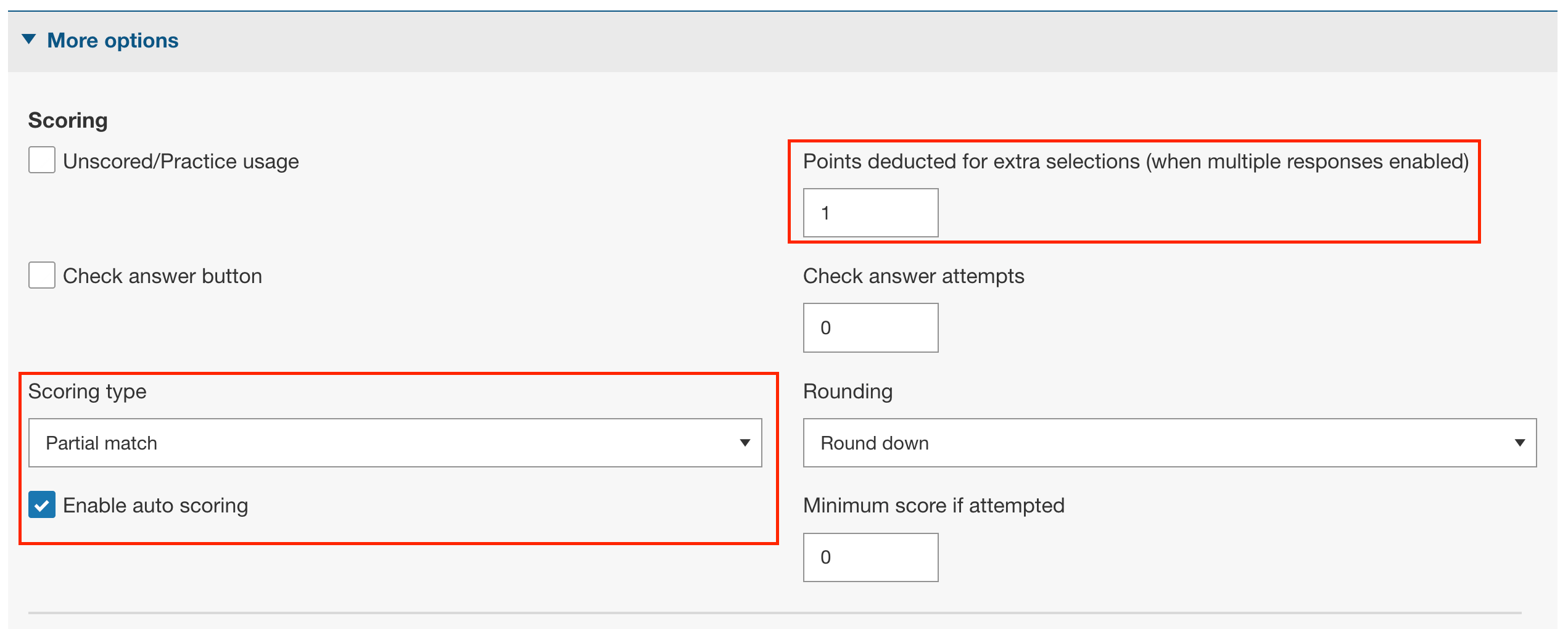The width and height of the screenshot is (1568, 629).
Task: Open the Scoring type Partial match dropdown
Action: click(x=395, y=443)
